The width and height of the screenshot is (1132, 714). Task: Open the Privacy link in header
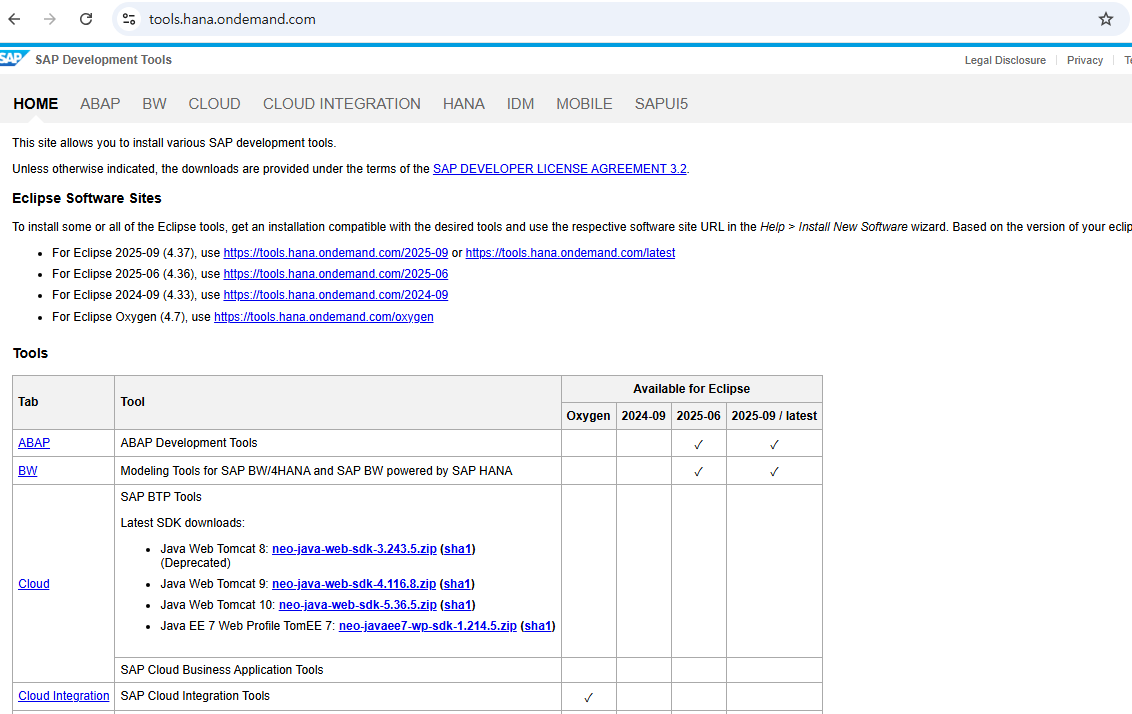coord(1085,61)
